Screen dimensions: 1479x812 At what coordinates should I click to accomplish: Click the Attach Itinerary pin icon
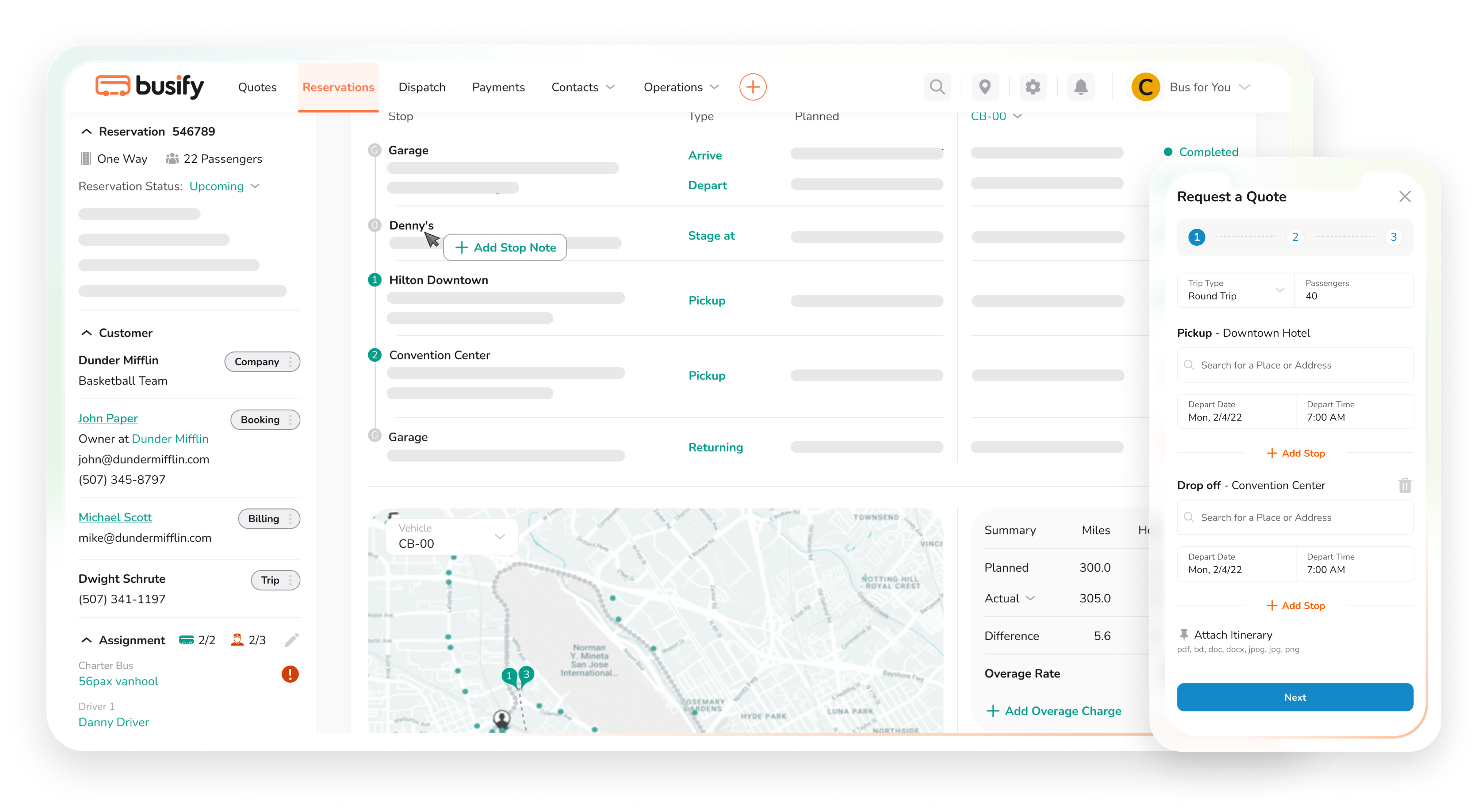(x=1183, y=635)
